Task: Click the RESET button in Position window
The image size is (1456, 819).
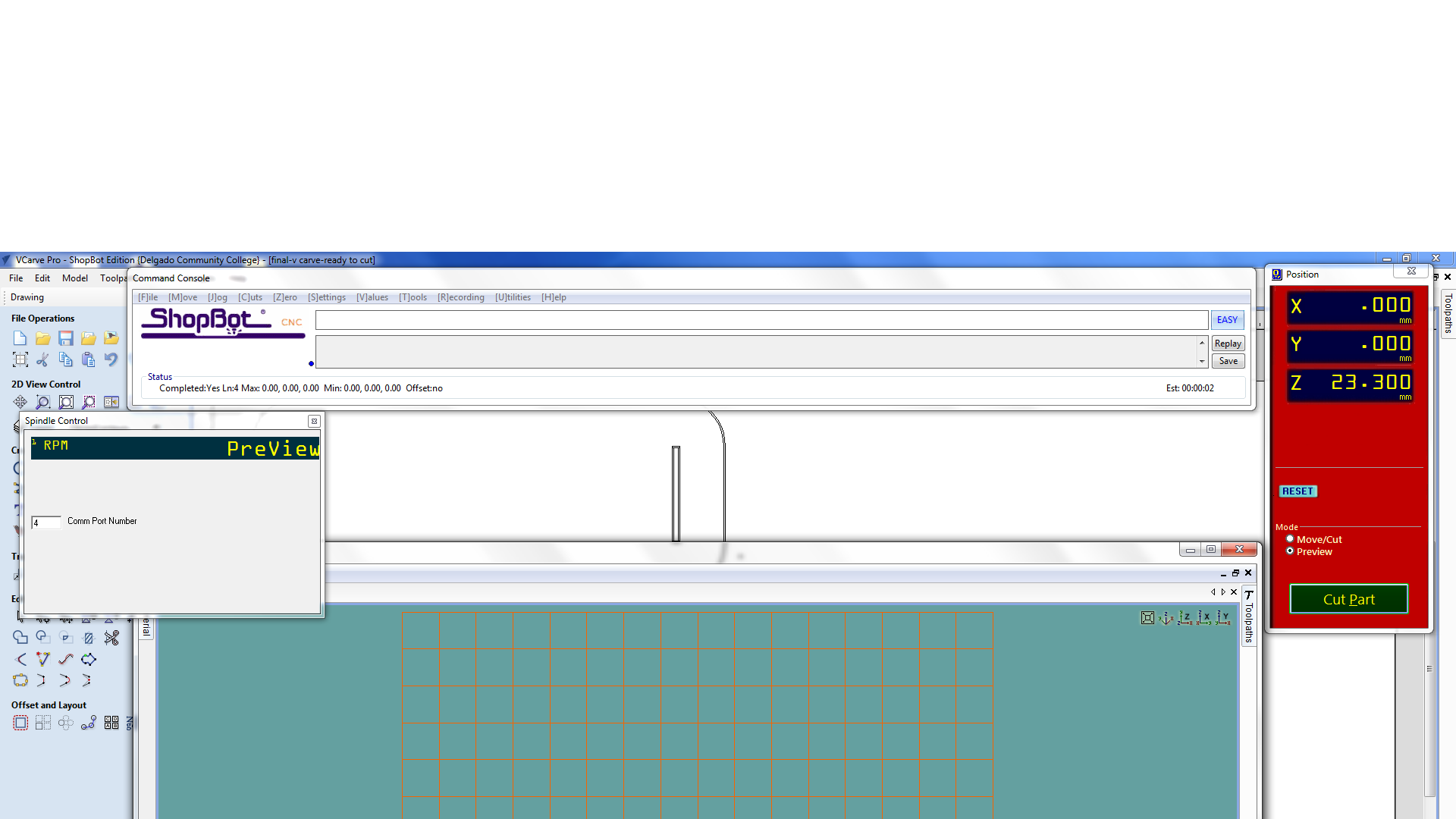Action: (x=1298, y=491)
